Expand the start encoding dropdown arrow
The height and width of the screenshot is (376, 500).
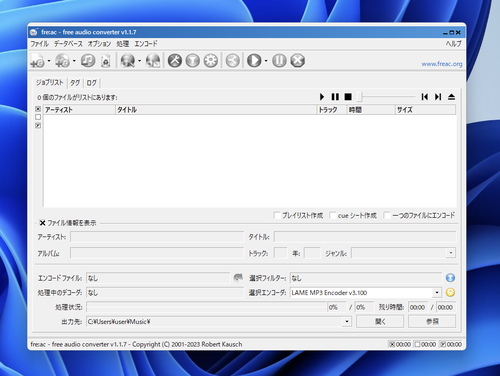click(x=266, y=61)
